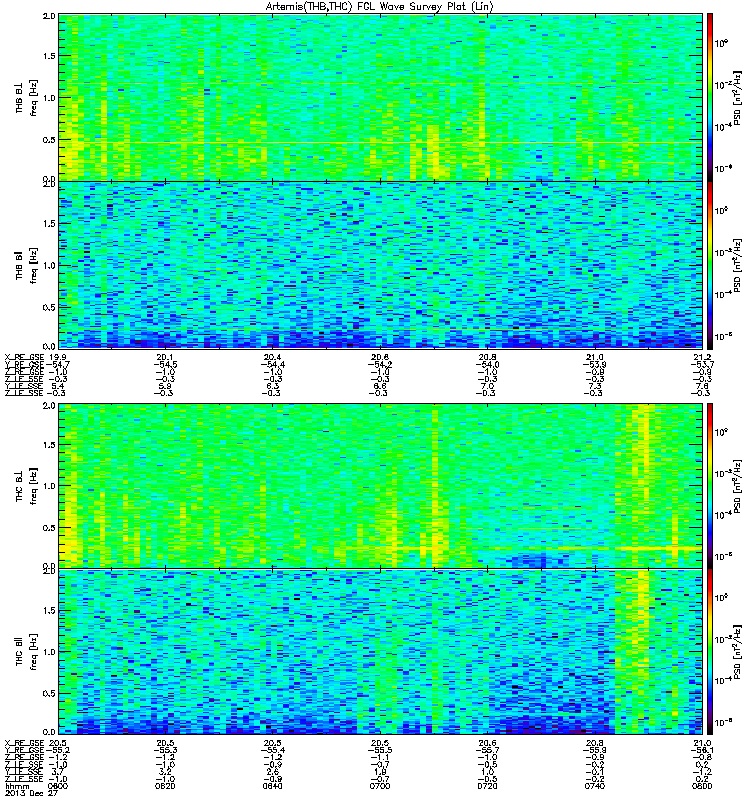Click the 21.2 X_RE_GSE value under THB panels
Screen dimensions: 750x800
[703, 357]
